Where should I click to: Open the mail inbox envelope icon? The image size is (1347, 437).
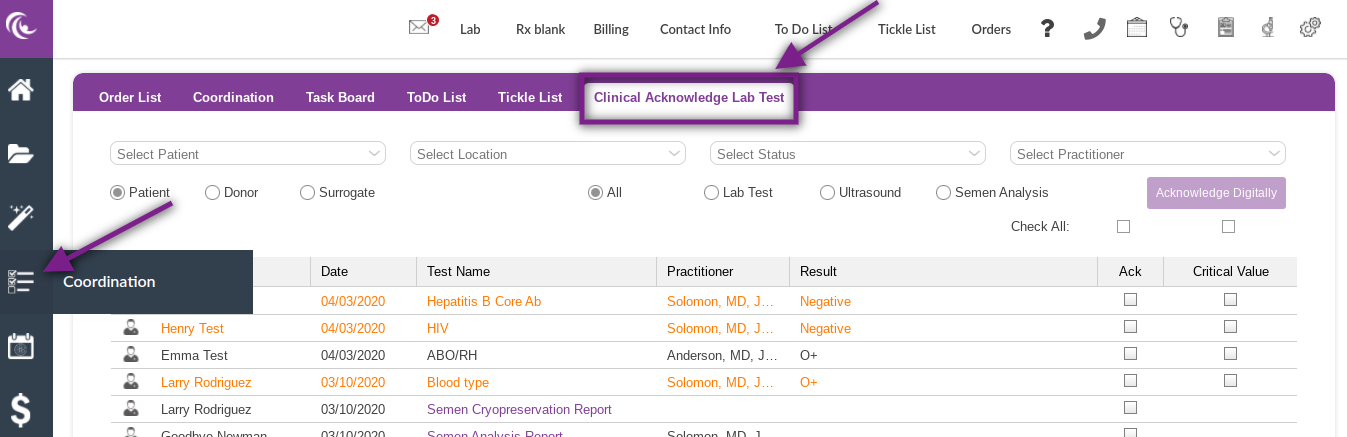419,28
